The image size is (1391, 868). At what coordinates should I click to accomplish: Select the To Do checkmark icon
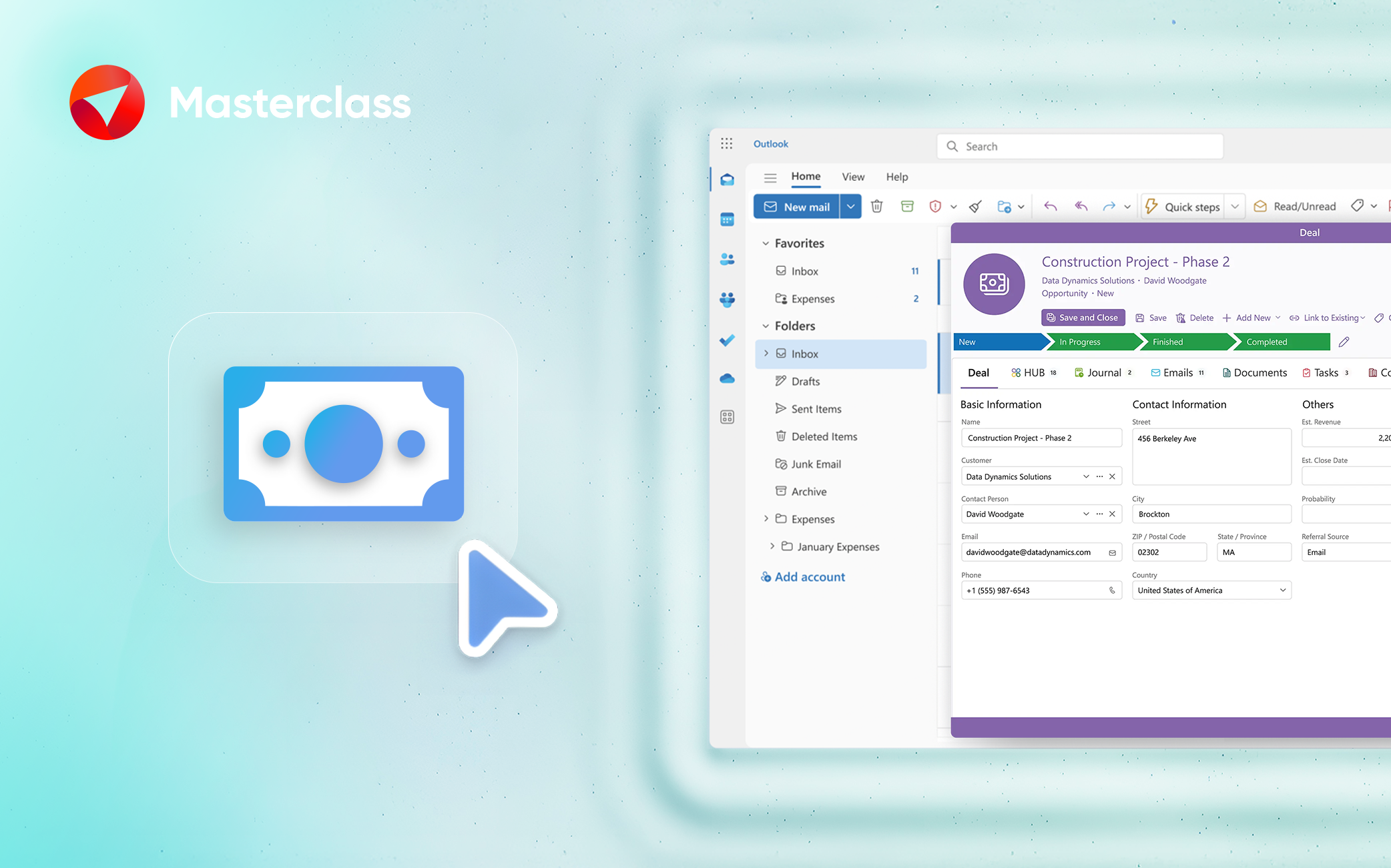[x=727, y=340]
